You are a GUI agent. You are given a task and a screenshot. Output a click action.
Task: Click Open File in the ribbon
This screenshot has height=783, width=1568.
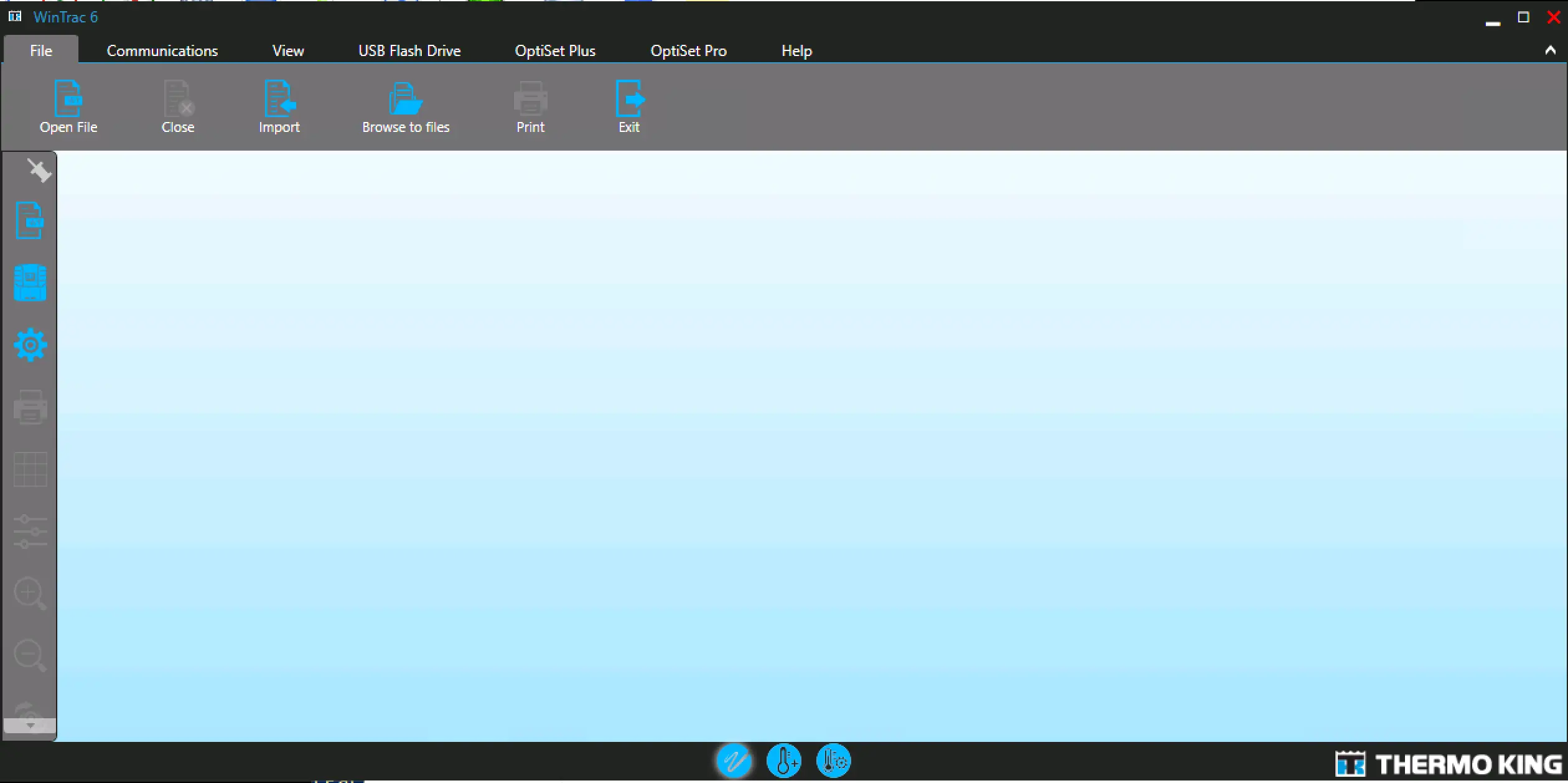point(68,106)
